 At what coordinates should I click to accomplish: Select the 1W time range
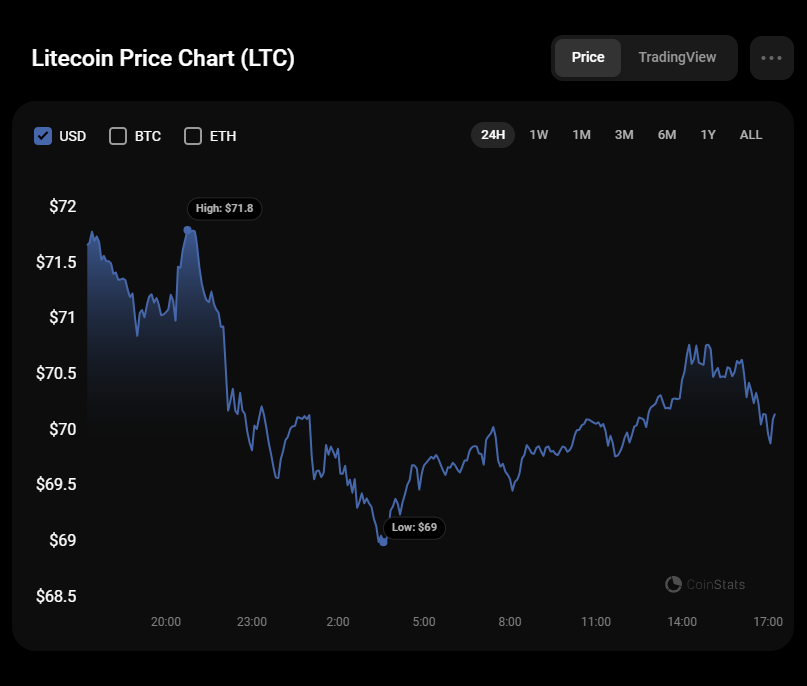[x=539, y=135]
